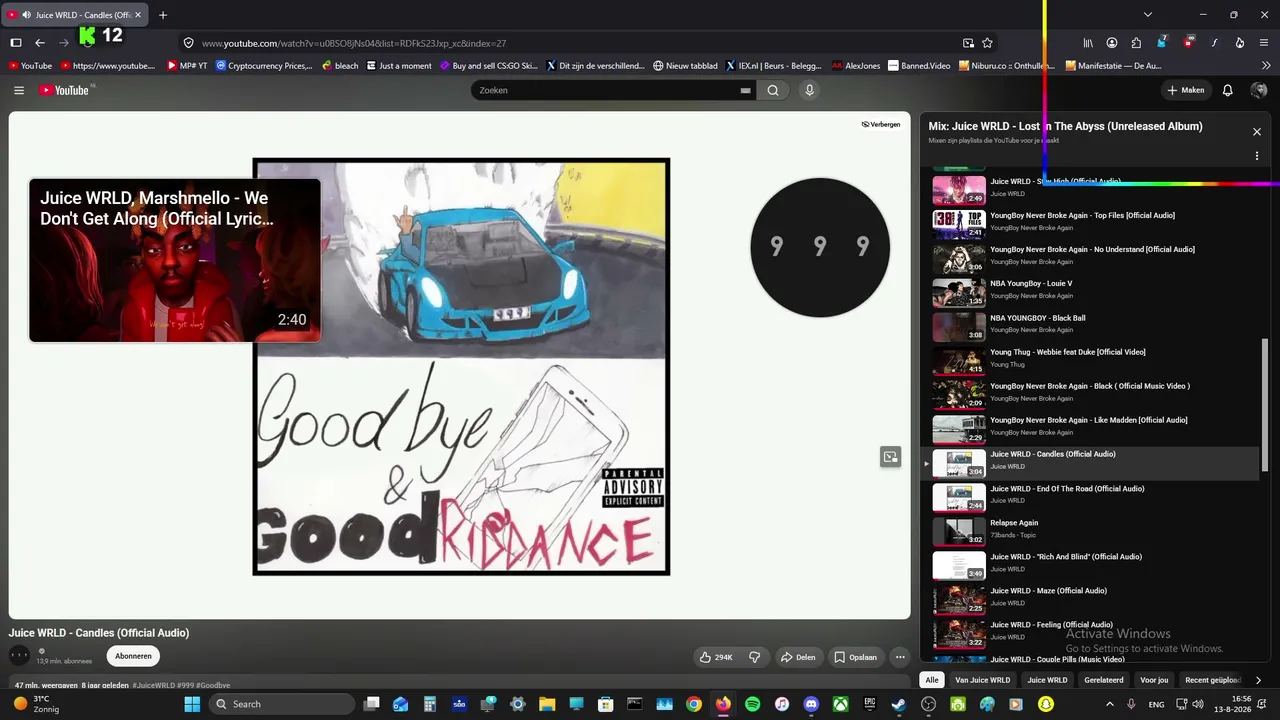Play Juice WRLD - Maze from the Mix
This screenshot has width=1280, height=720.
point(1090,600)
